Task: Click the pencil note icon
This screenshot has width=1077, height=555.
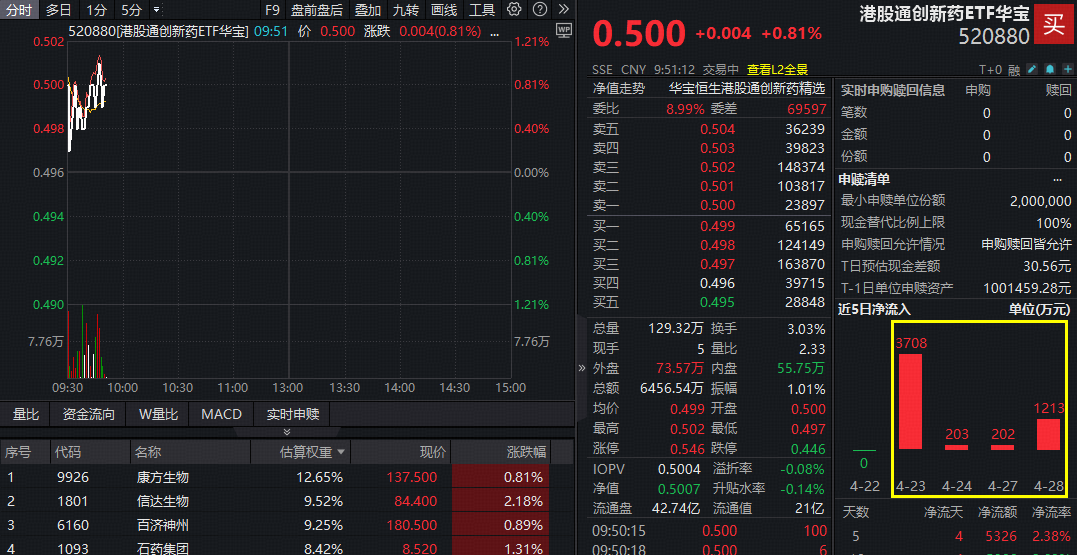Action: pos(1033,69)
